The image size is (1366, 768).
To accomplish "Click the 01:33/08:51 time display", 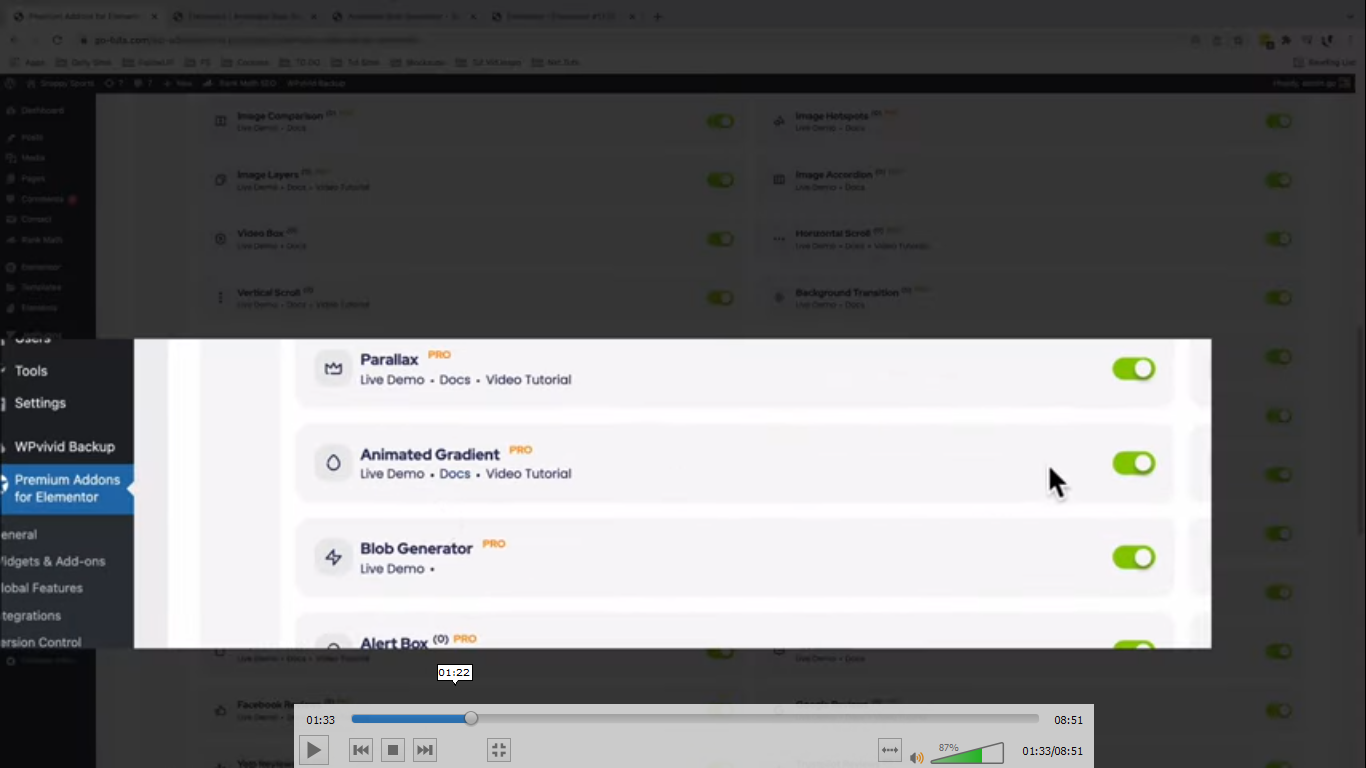I will tap(1052, 751).
